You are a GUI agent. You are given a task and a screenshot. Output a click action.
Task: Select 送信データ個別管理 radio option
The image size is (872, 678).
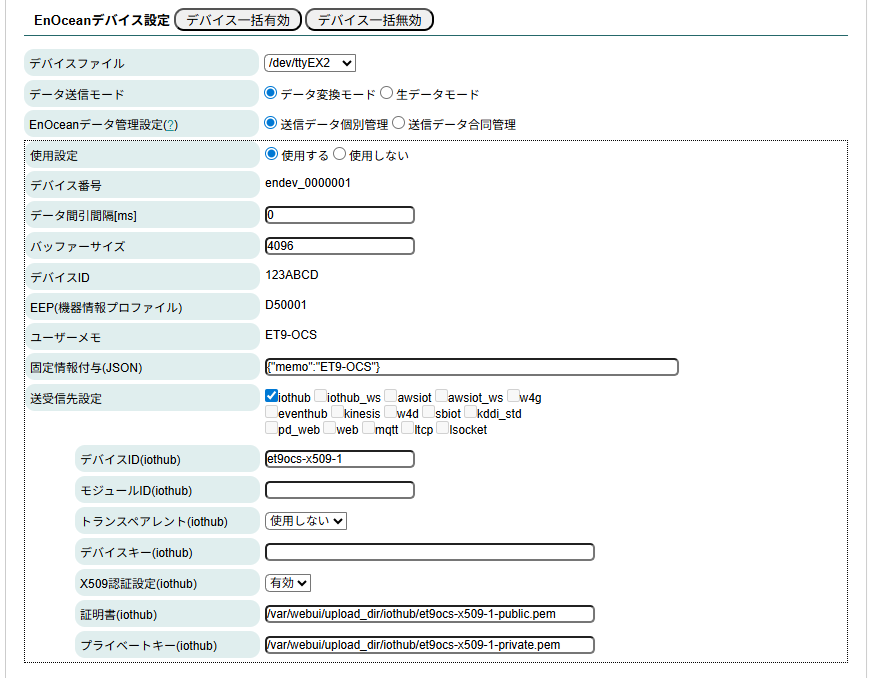[x=271, y=123]
